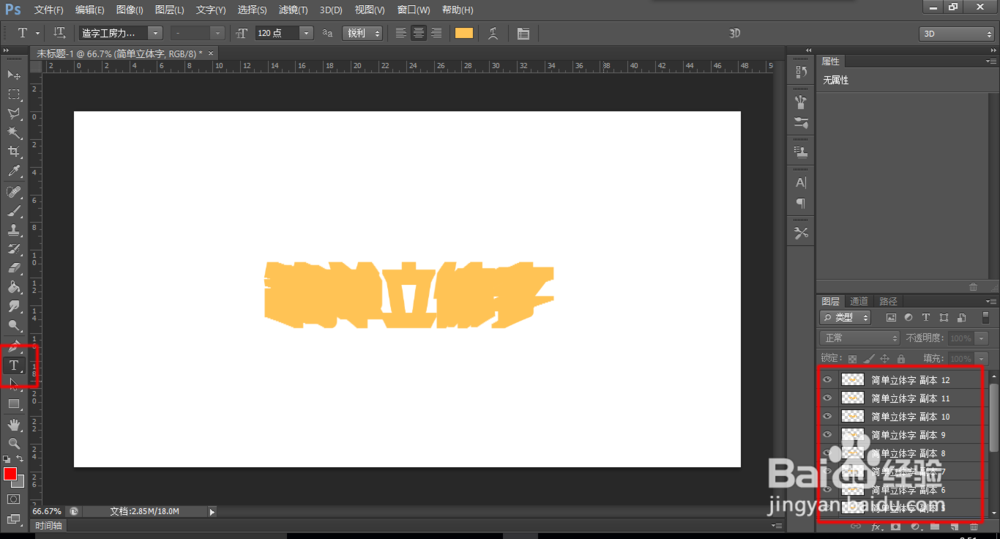This screenshot has height=539, width=1000.
Task: Open the opacity 不透明度 dropdown arrow
Action: click(x=983, y=338)
